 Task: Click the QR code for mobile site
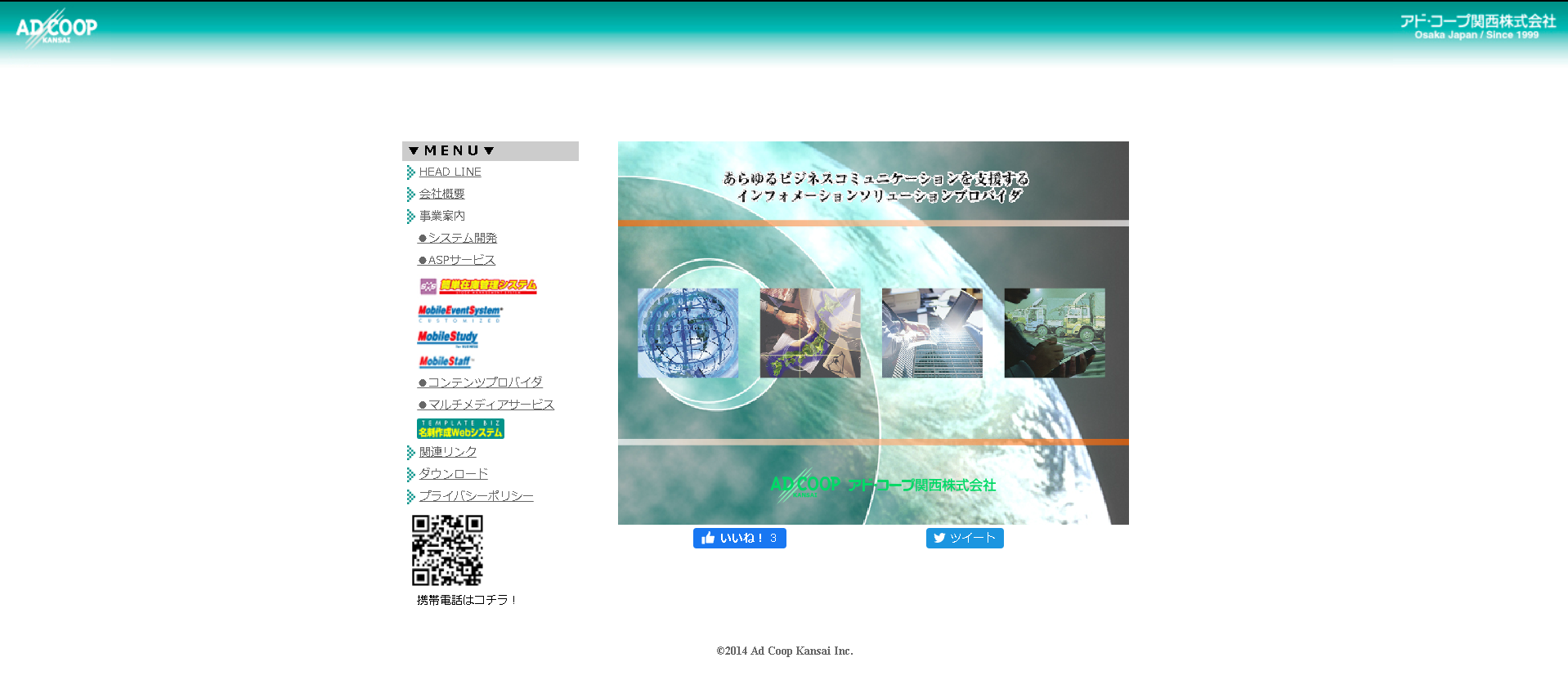[447, 550]
